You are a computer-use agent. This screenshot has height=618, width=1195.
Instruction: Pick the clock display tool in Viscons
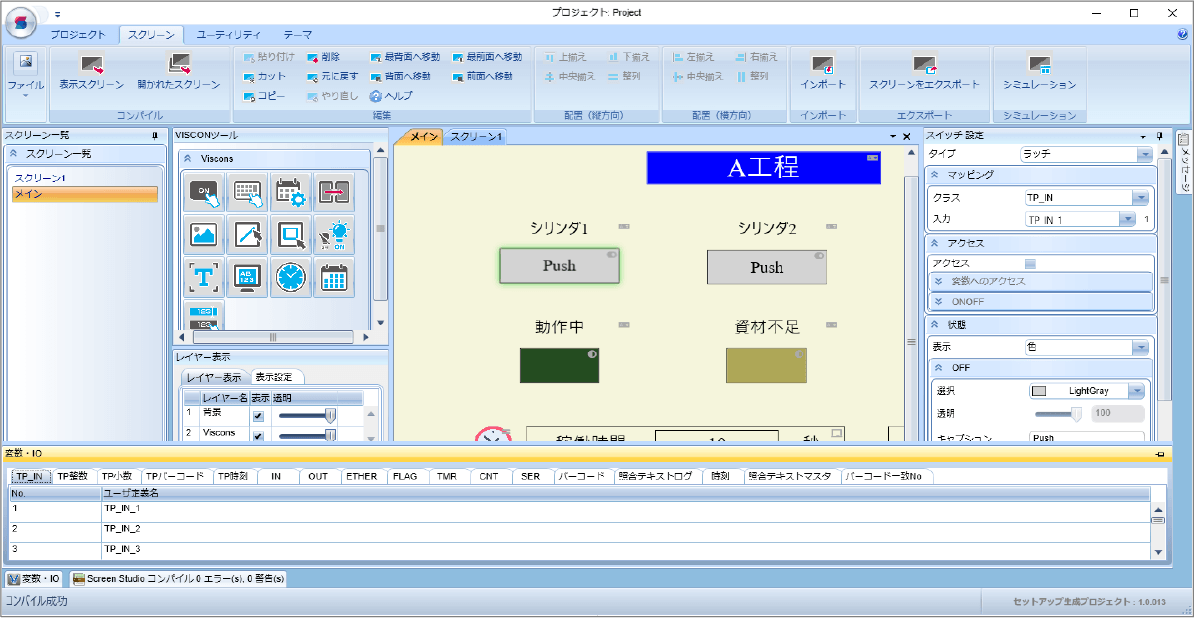[x=290, y=277]
